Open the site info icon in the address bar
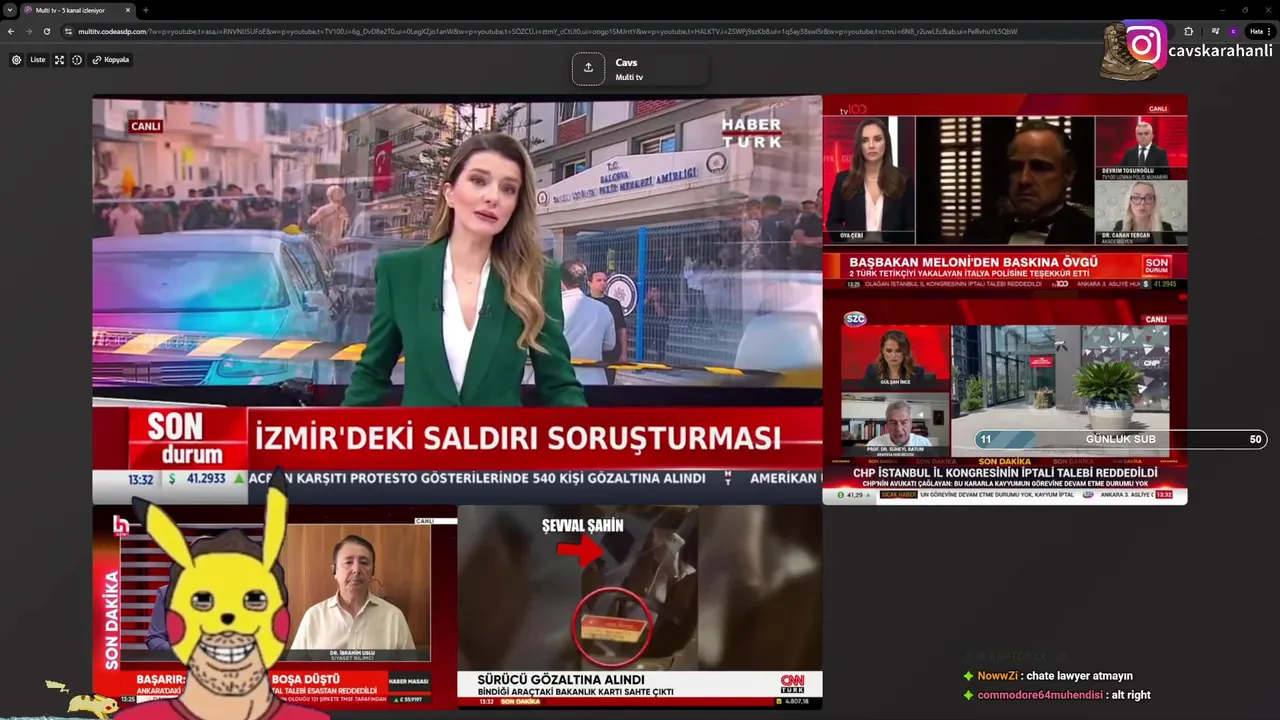Screen dimensions: 1280x720 click(68, 31)
